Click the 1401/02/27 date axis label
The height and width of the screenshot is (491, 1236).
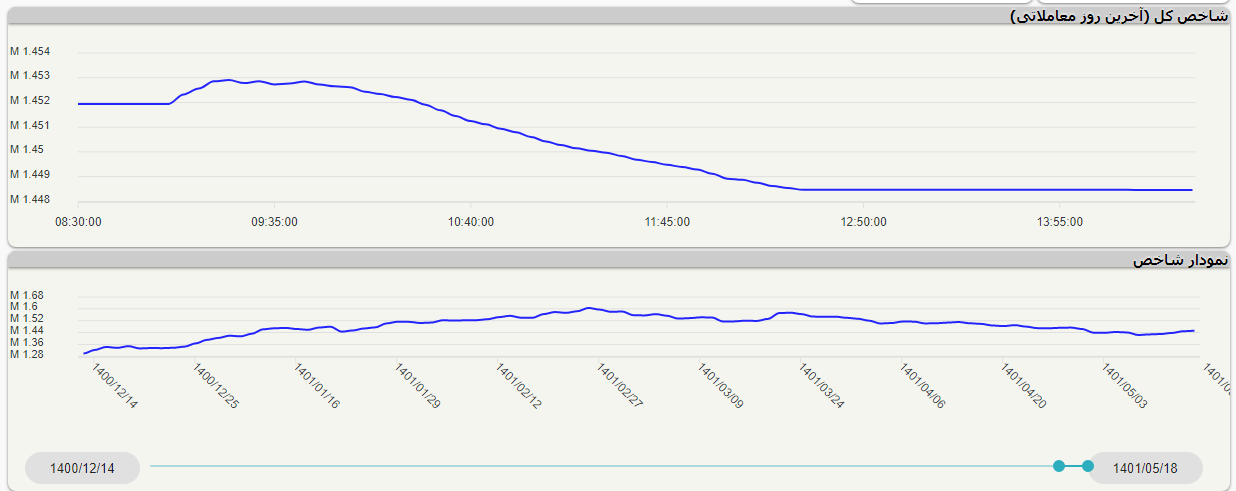point(620,386)
